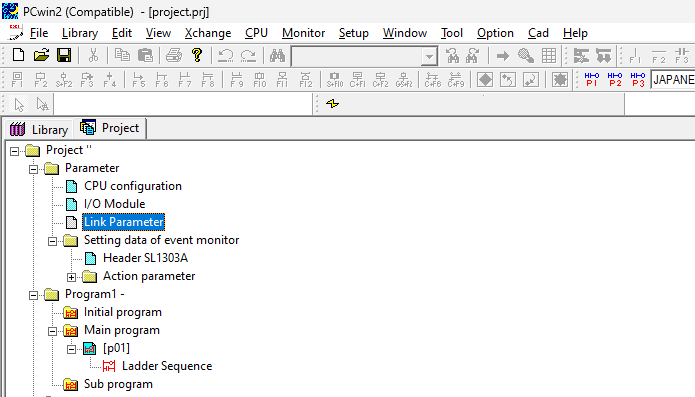
Task: Select I/O Module tree item
Action: [x=114, y=204]
